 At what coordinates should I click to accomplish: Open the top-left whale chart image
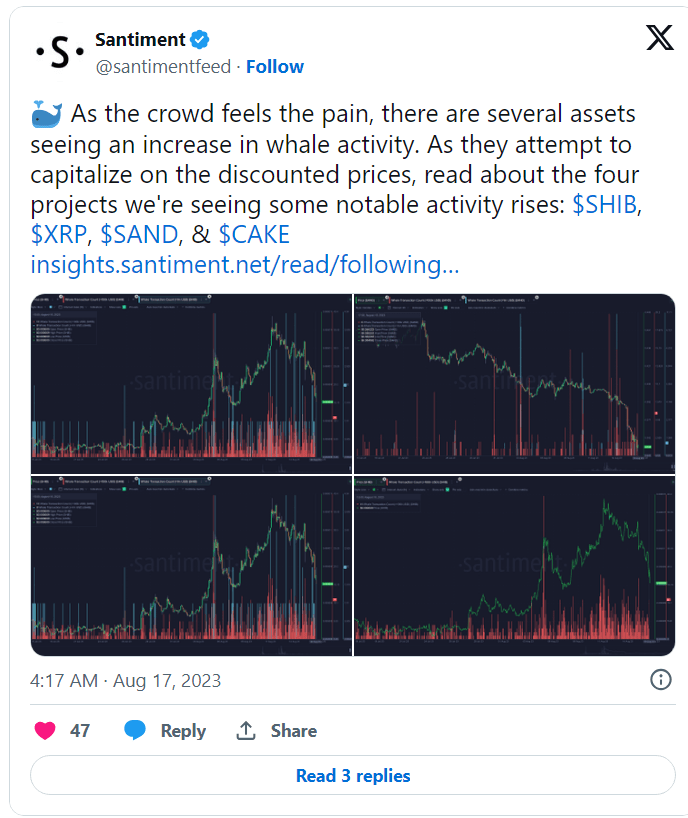coord(191,383)
